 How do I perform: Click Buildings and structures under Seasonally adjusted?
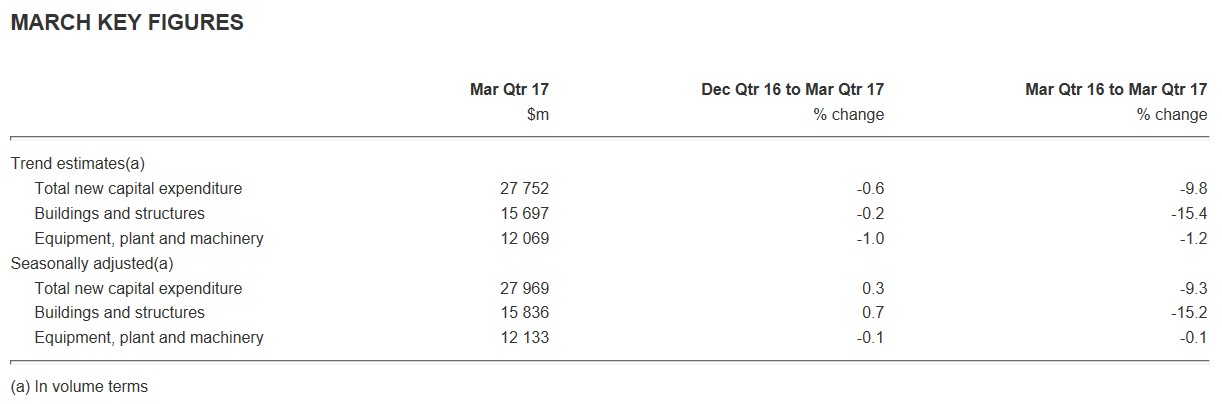[x=119, y=312]
